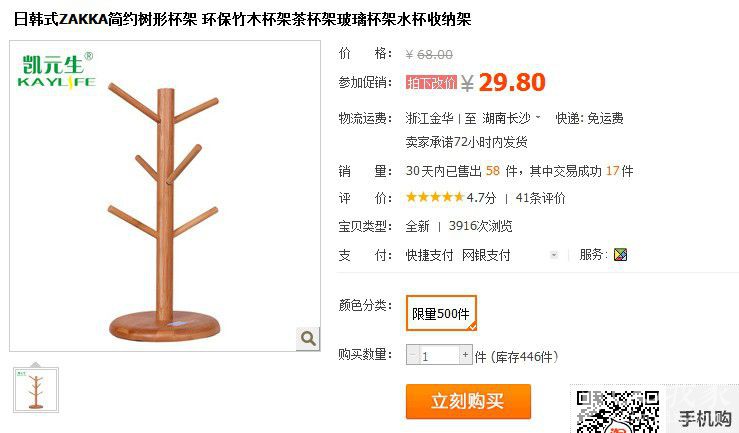The height and width of the screenshot is (433, 739).
Task: Increase quantity with the plus stepper
Action: tap(465, 355)
